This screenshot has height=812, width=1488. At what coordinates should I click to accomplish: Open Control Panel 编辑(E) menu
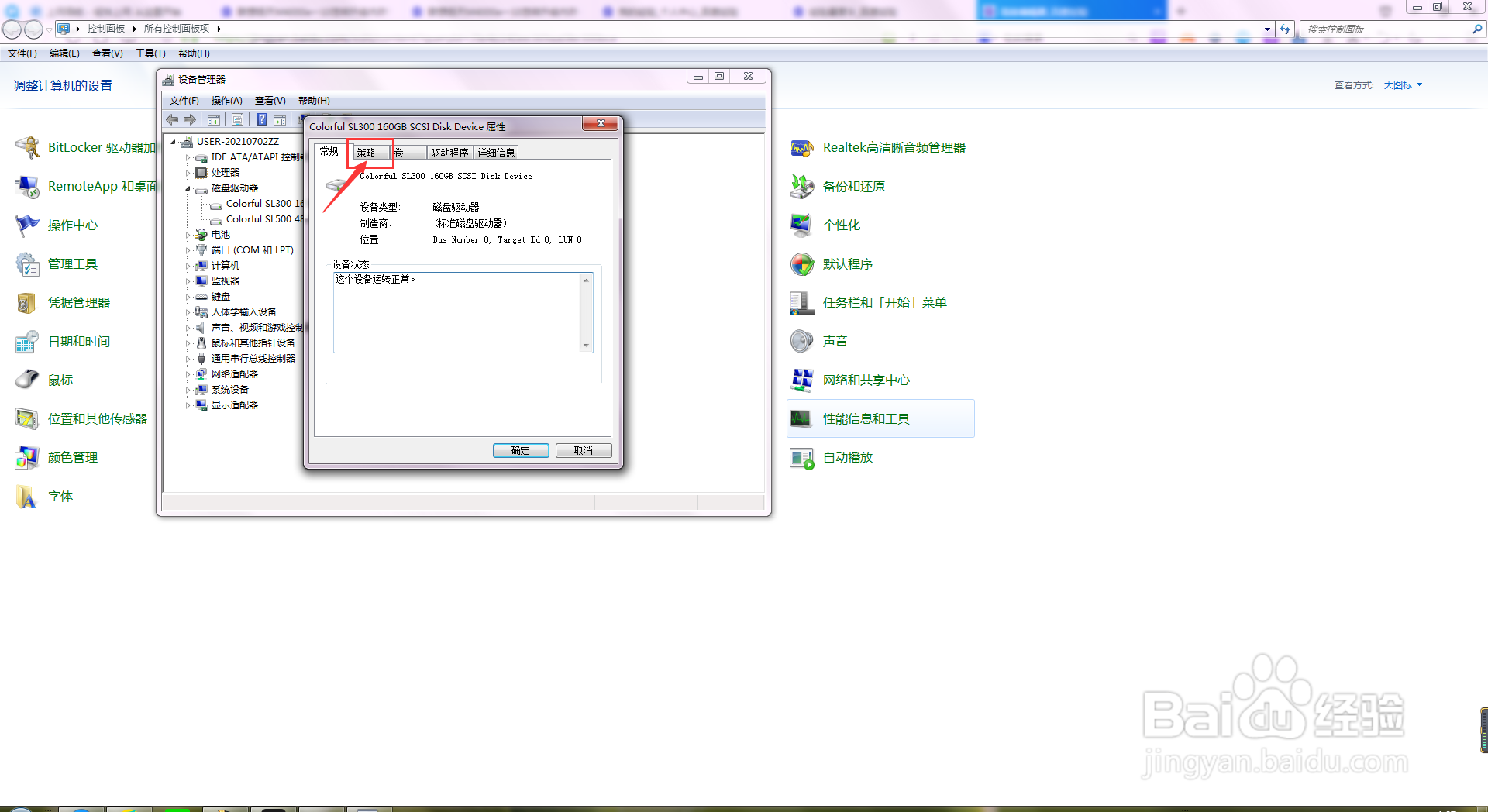click(64, 53)
